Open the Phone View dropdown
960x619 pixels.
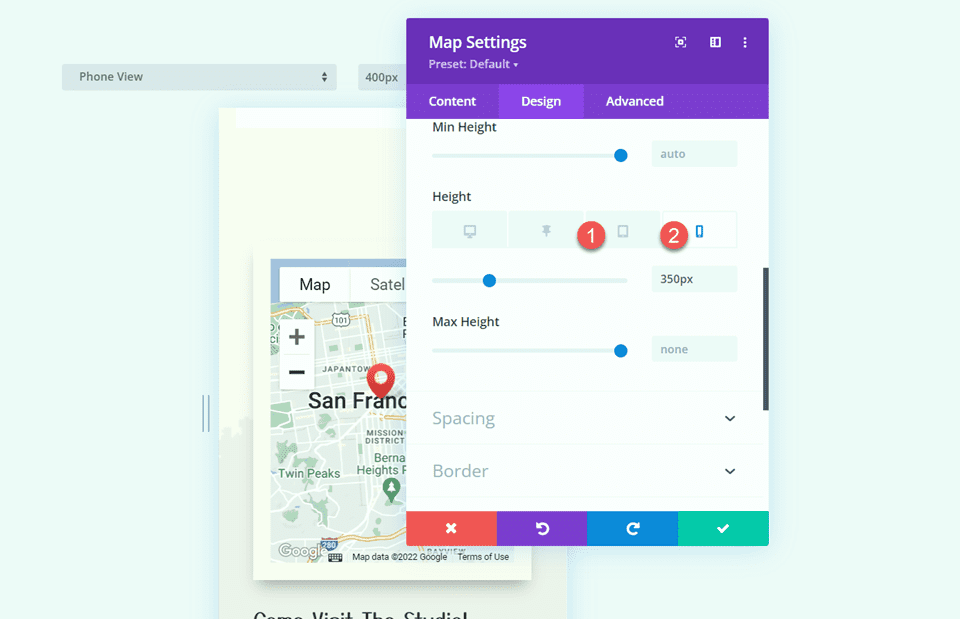tap(199, 77)
